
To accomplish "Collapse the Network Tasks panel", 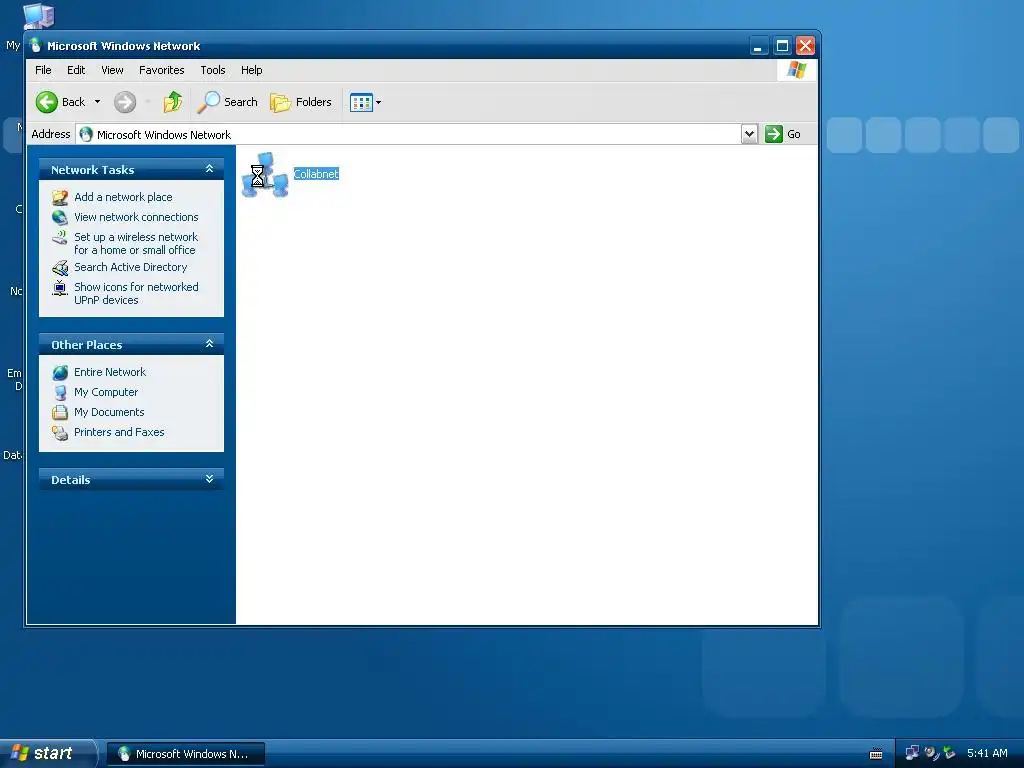I will [209, 168].
